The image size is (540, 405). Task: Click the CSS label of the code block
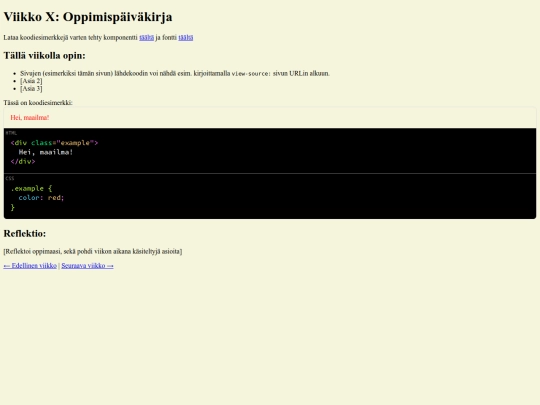pos(10,178)
